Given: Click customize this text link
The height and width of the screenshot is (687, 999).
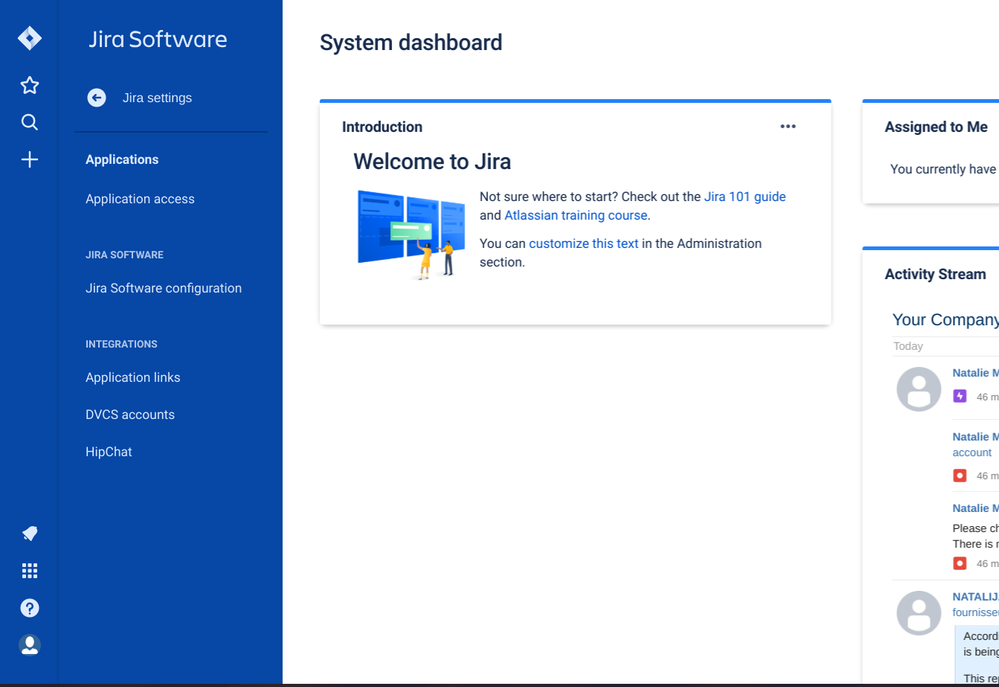Looking at the screenshot, I should click(x=584, y=243).
